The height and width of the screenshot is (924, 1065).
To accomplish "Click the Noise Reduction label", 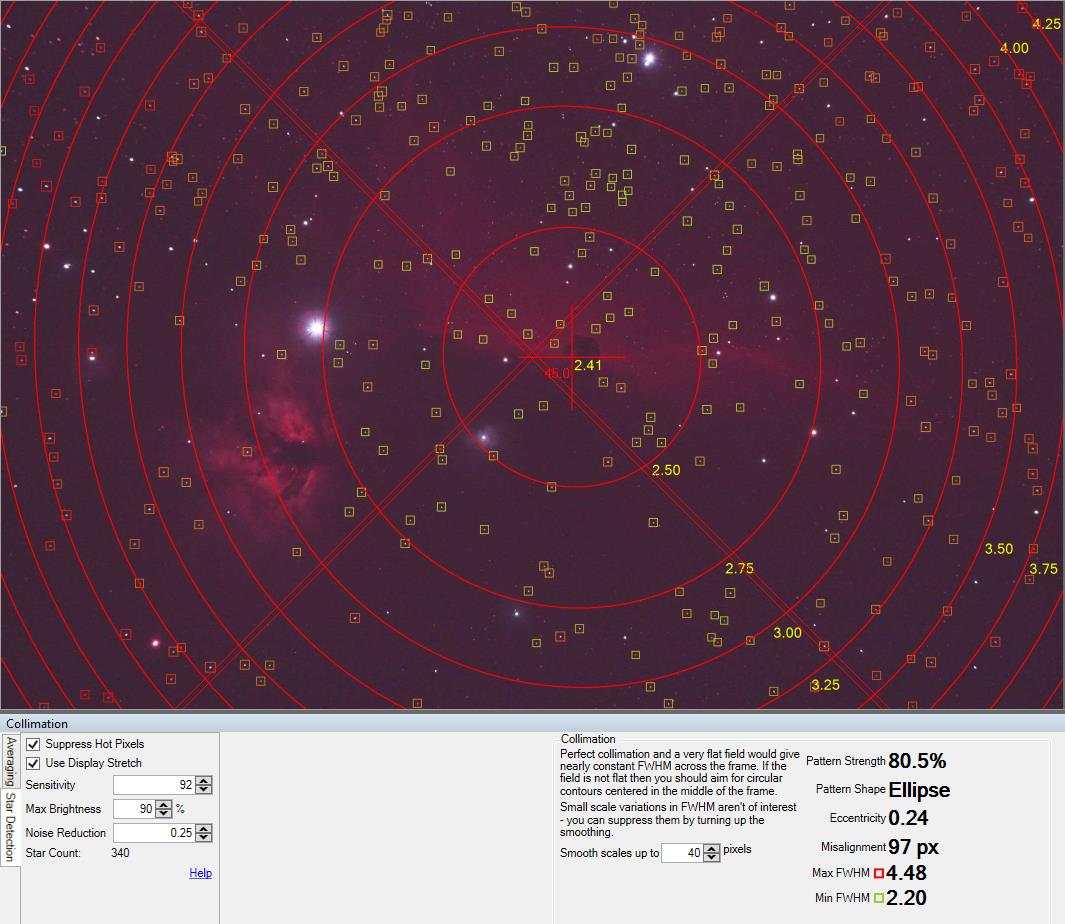I will click(x=66, y=832).
